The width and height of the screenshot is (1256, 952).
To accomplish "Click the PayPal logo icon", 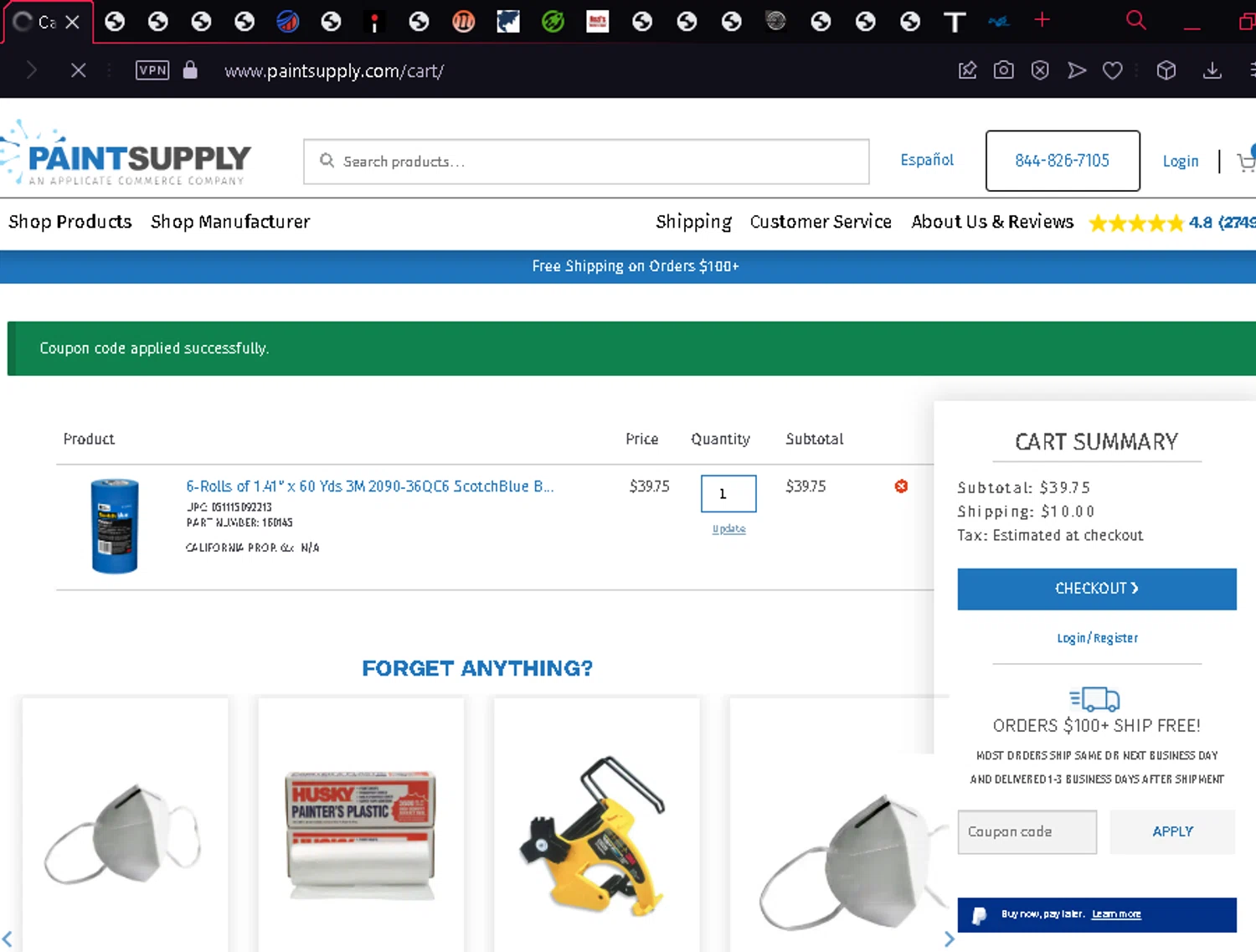I will click(x=979, y=915).
